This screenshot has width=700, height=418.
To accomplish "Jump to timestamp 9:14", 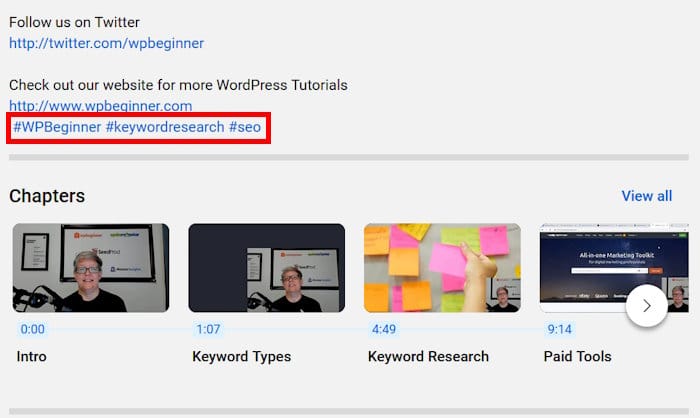I will 559,329.
